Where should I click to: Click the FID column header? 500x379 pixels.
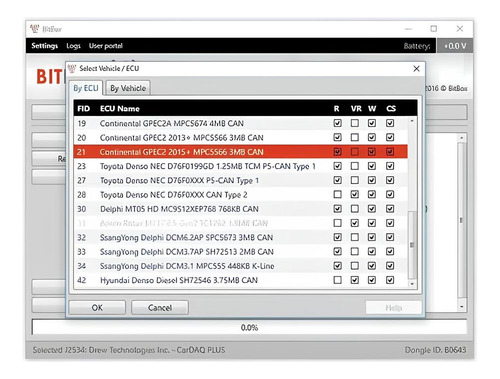coord(83,109)
